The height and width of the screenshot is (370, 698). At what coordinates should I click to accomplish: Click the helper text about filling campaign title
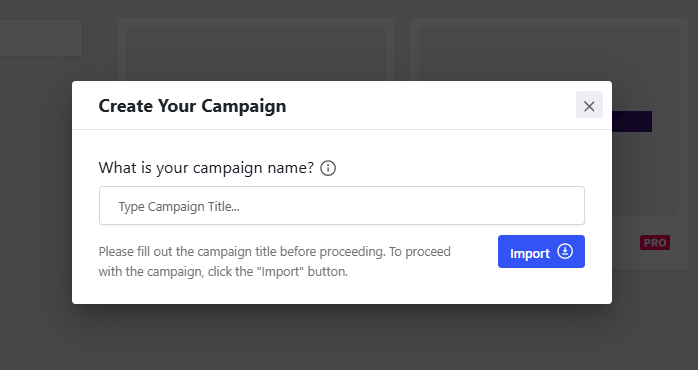[x=275, y=261]
